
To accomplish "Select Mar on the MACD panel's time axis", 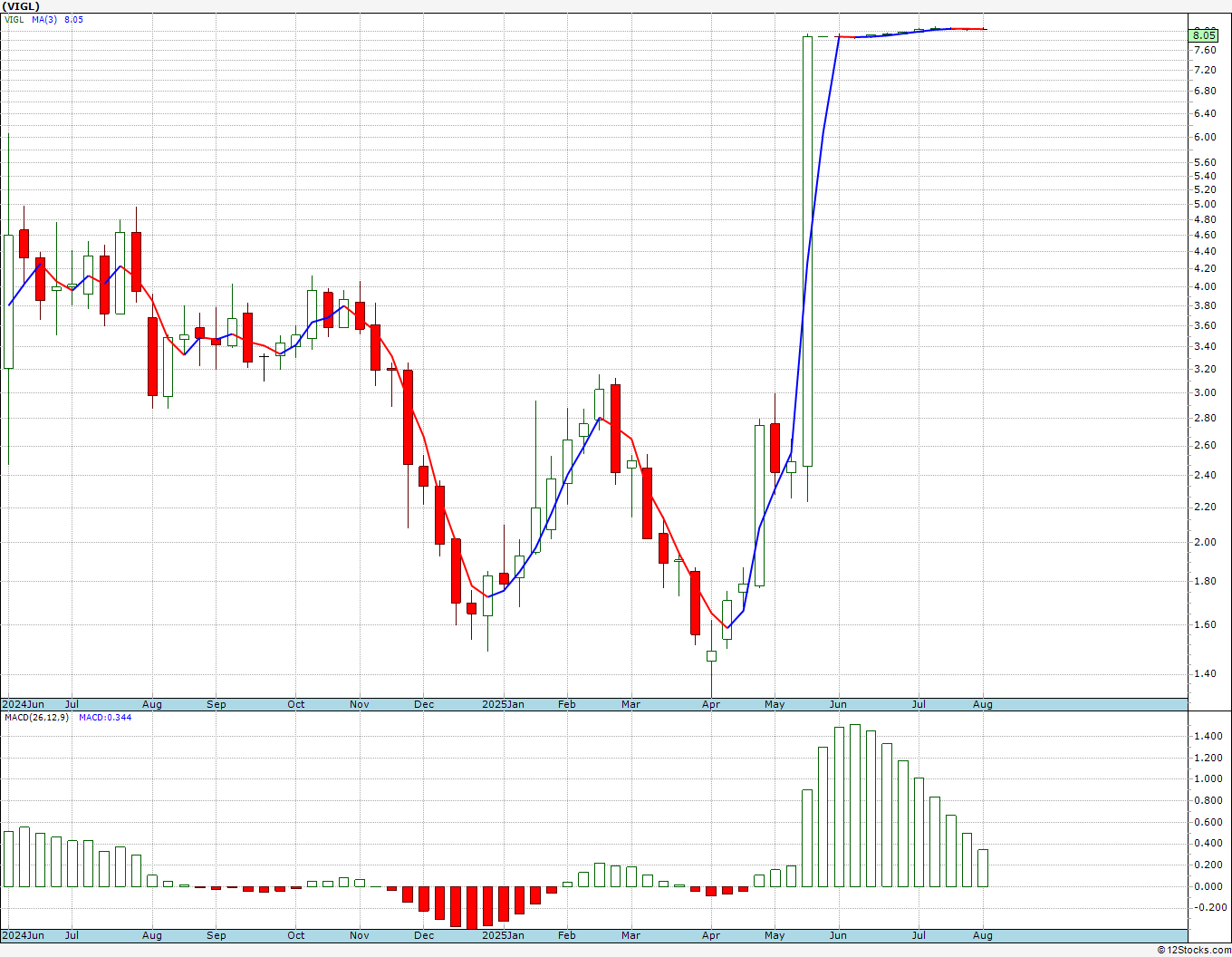I will click(x=630, y=935).
